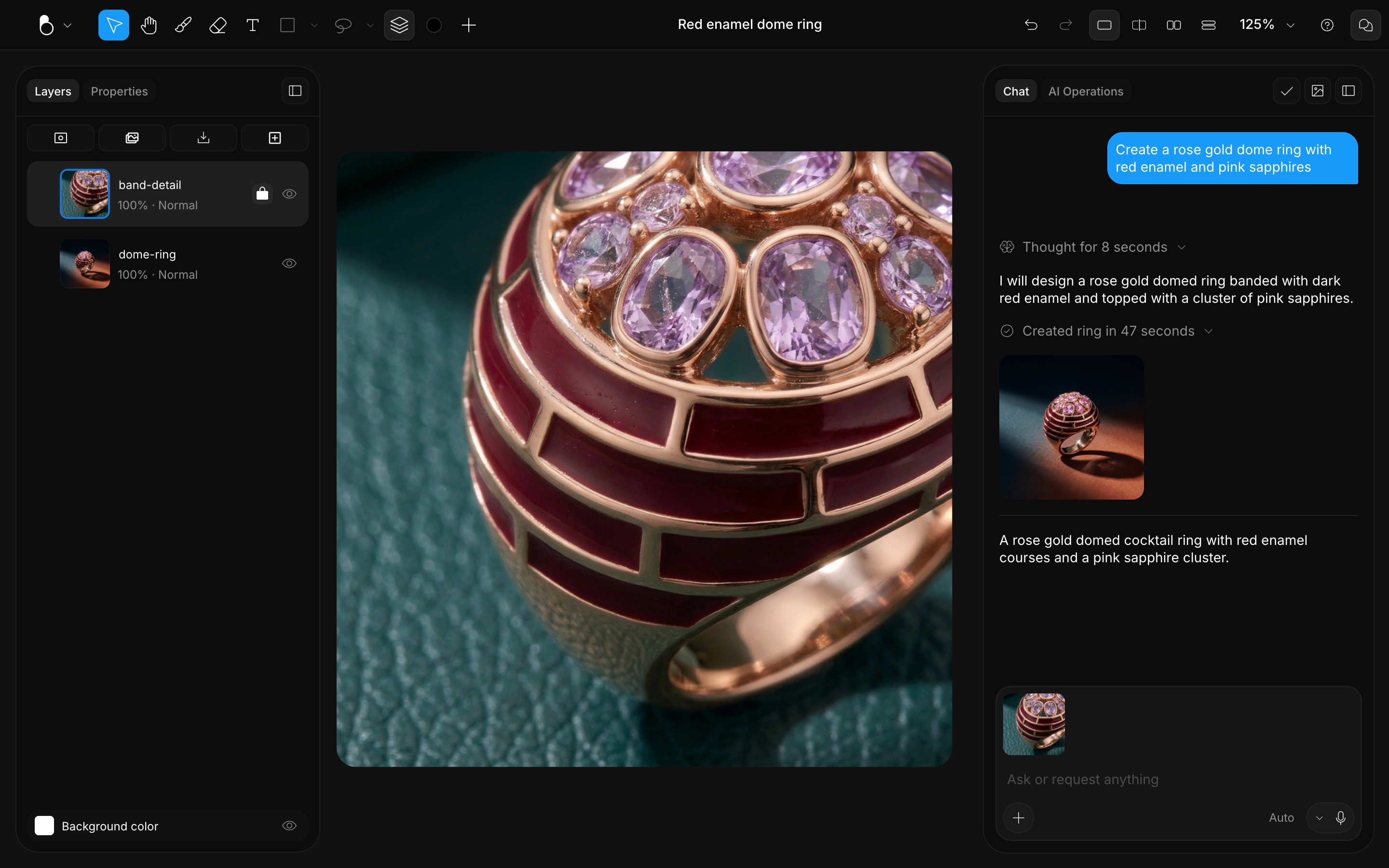Undo the last action
Viewport: 1389px width, 868px height.
1031,25
